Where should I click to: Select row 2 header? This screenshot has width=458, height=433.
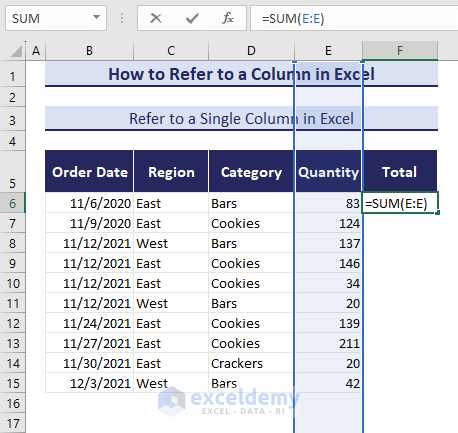(x=13, y=98)
